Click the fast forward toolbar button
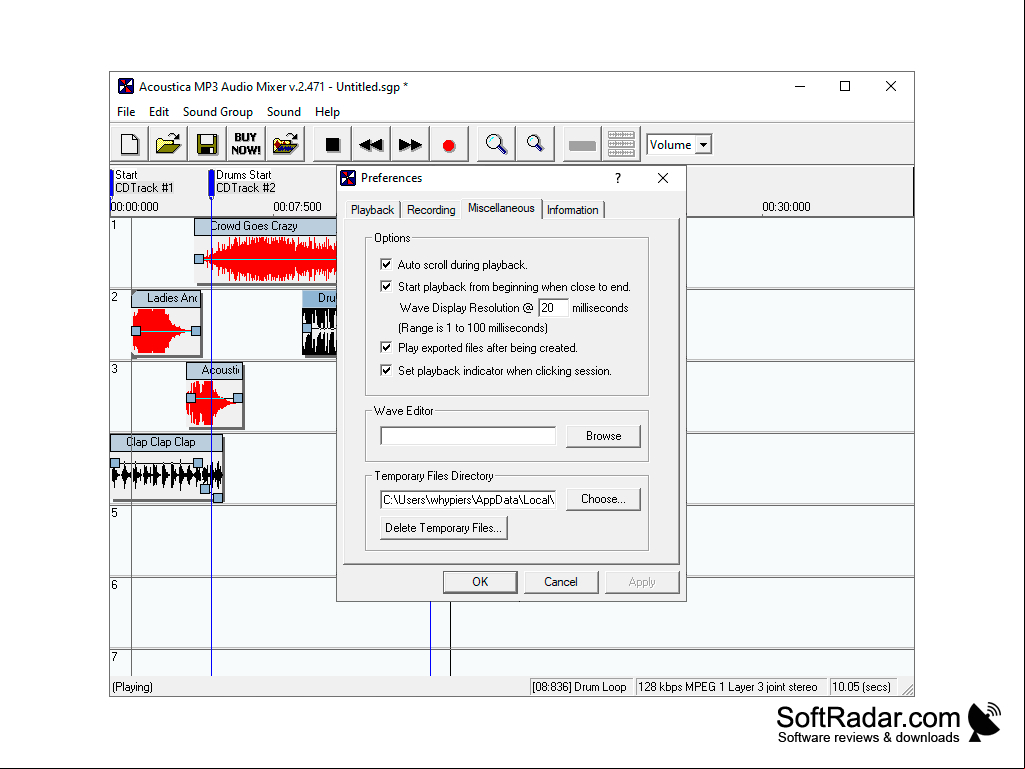This screenshot has height=769, width=1025. click(410, 144)
